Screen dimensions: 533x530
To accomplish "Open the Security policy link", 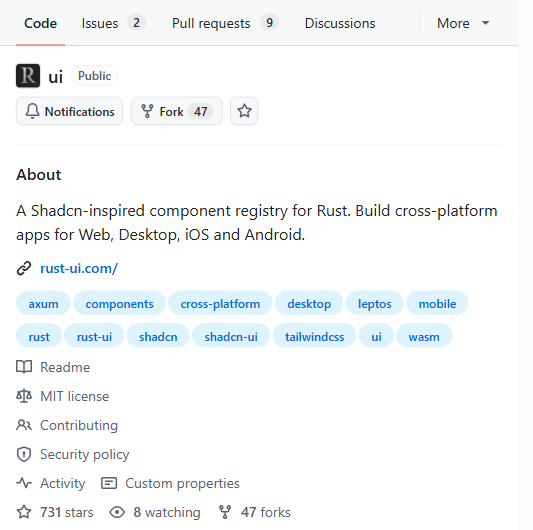I will click(x=85, y=454).
